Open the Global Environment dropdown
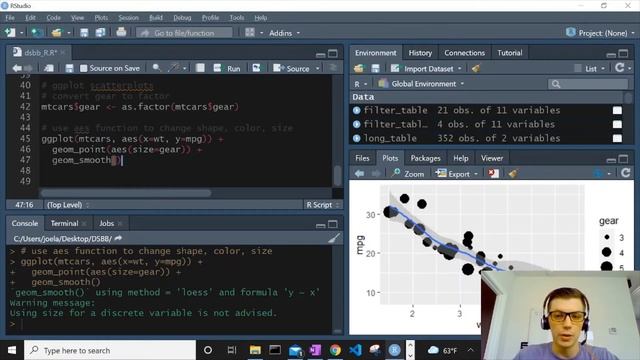Viewport: 640px width, 360px height. (421, 84)
